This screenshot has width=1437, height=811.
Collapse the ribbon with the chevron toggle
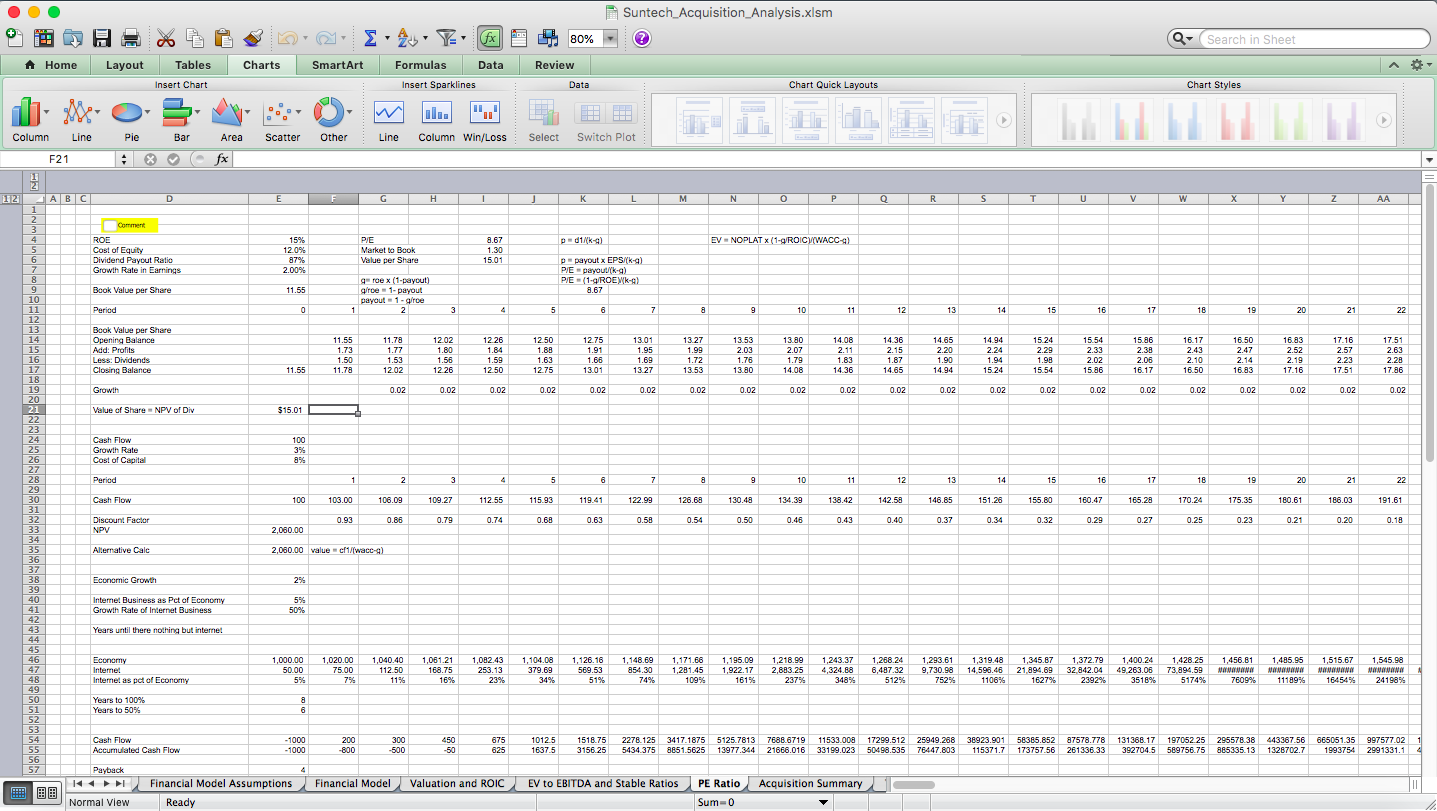tap(1394, 63)
